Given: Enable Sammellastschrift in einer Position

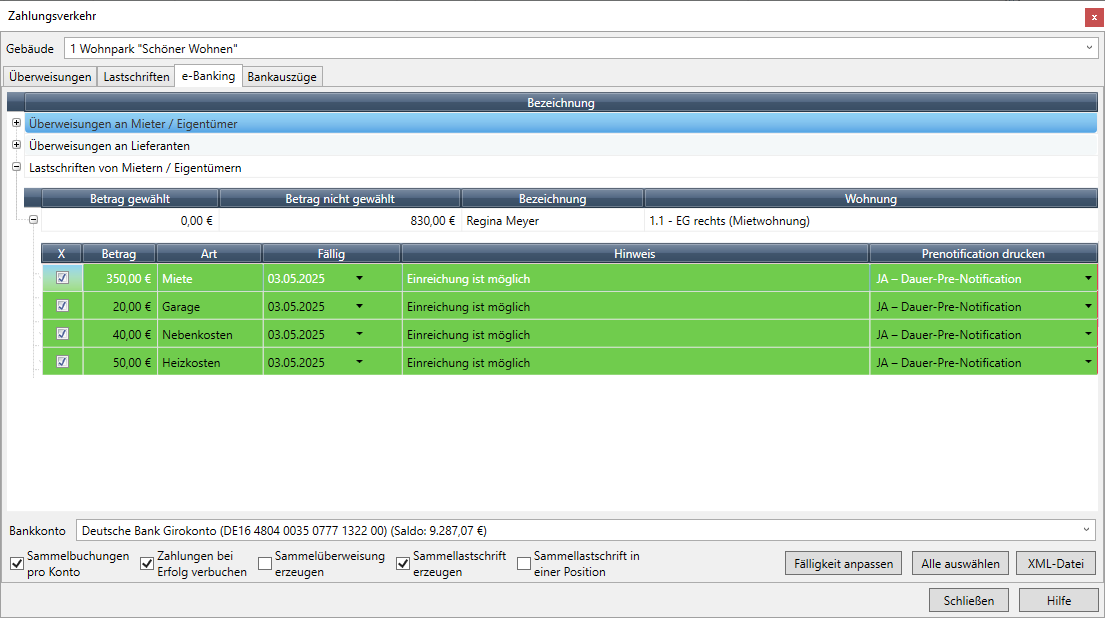Looking at the screenshot, I should point(524,564).
